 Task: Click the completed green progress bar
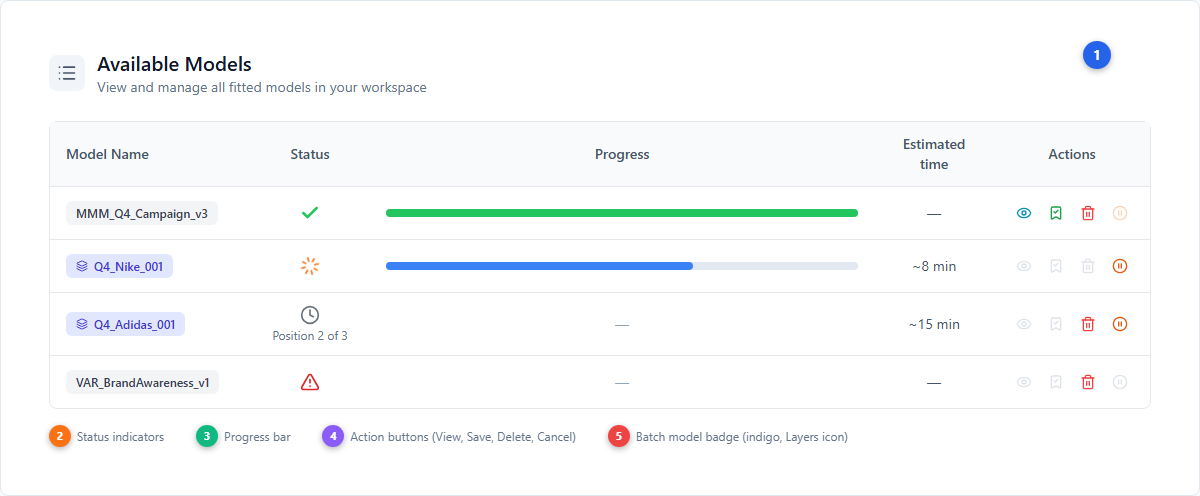[x=622, y=213]
